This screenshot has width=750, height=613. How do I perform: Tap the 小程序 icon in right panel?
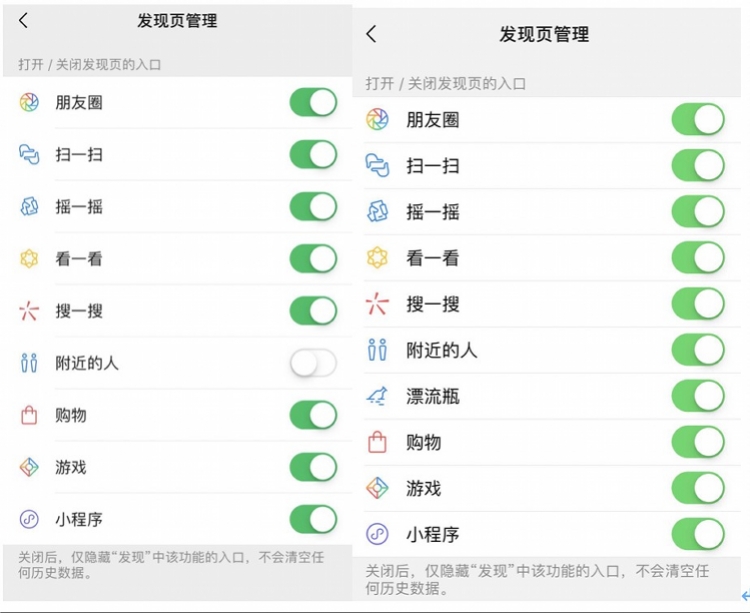377,534
